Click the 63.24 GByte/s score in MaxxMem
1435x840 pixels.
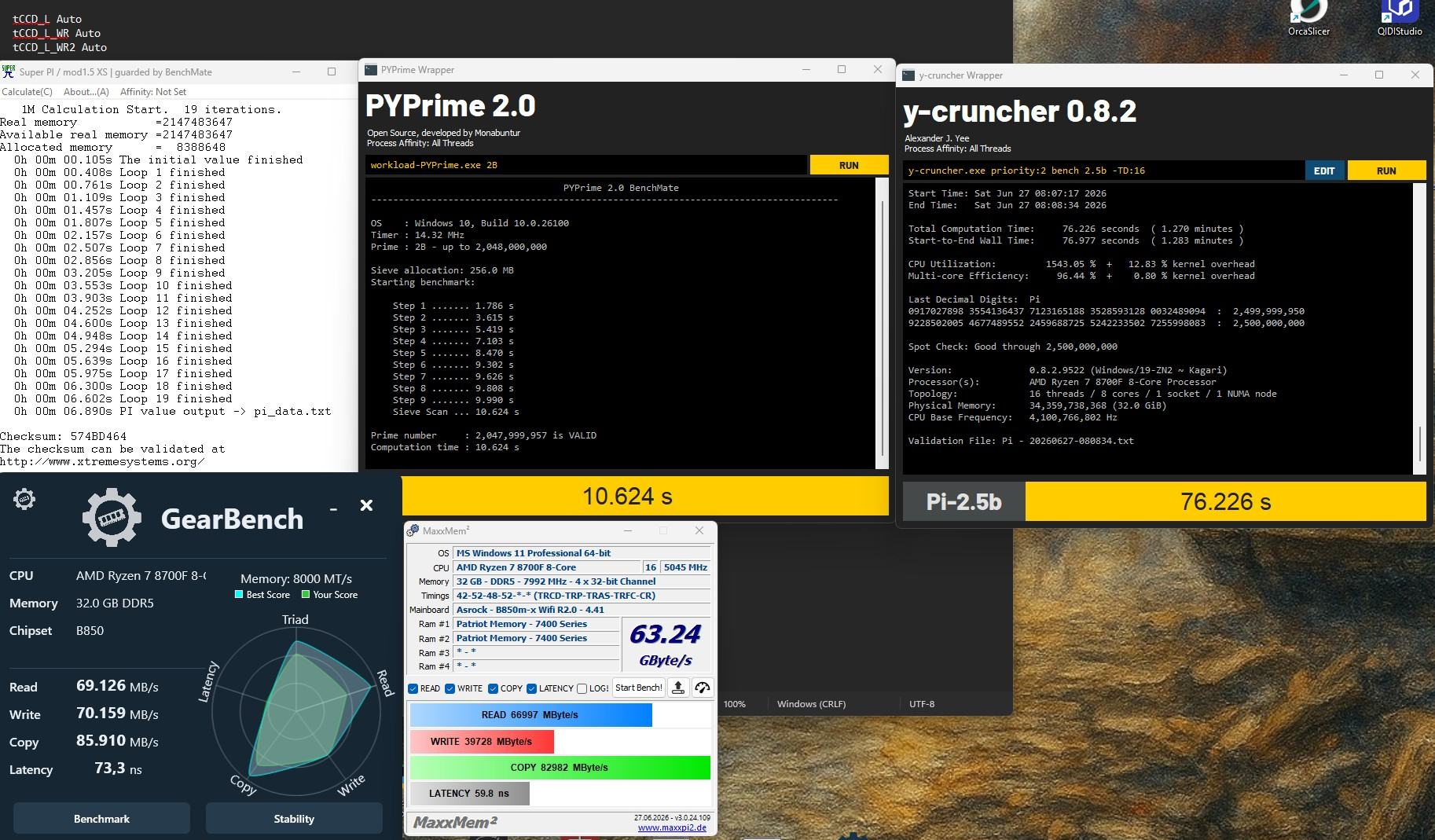(x=666, y=644)
